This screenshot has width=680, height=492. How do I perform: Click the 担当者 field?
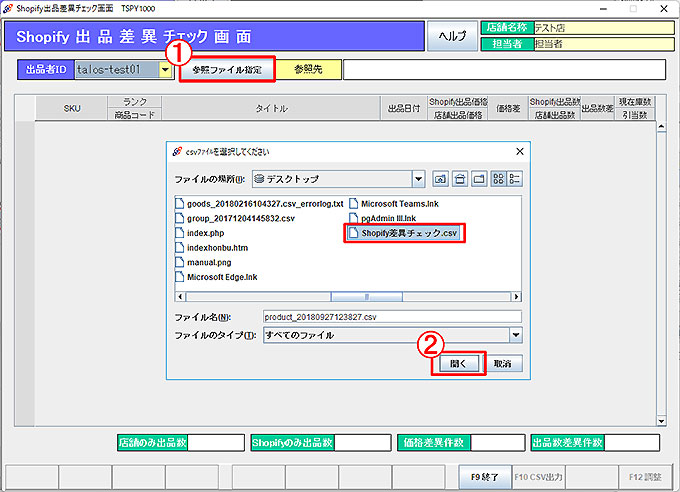604,44
